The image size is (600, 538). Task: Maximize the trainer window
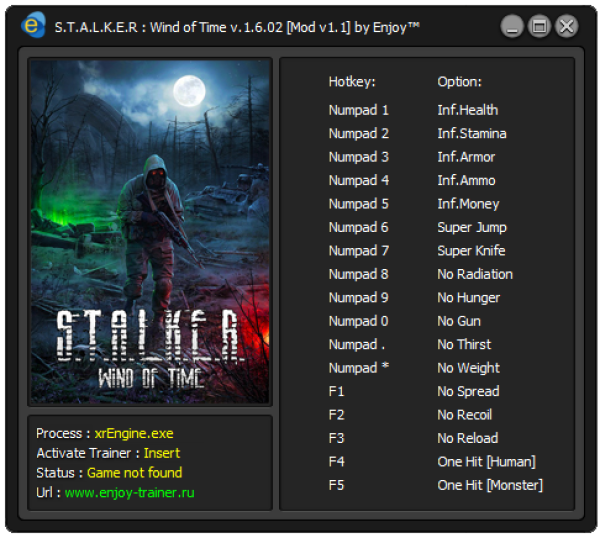(539, 26)
